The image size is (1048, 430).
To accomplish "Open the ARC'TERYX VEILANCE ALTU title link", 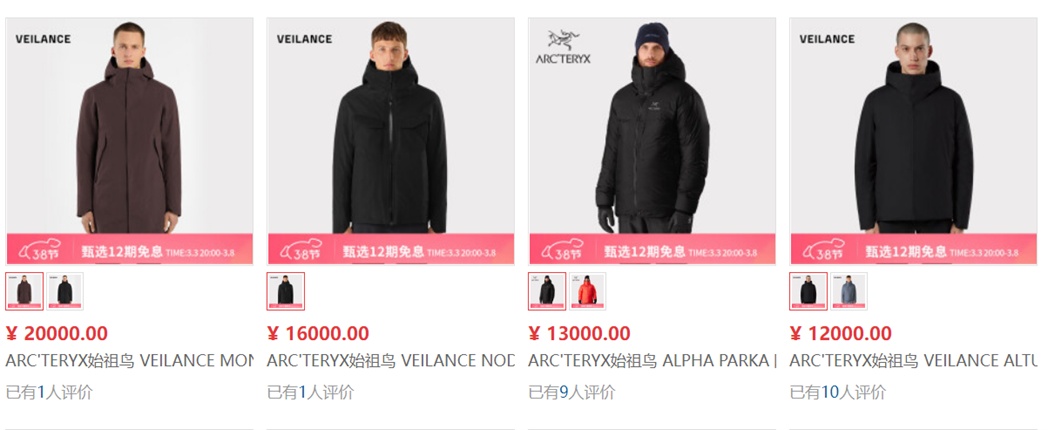I will pyautogui.click(x=914, y=361).
